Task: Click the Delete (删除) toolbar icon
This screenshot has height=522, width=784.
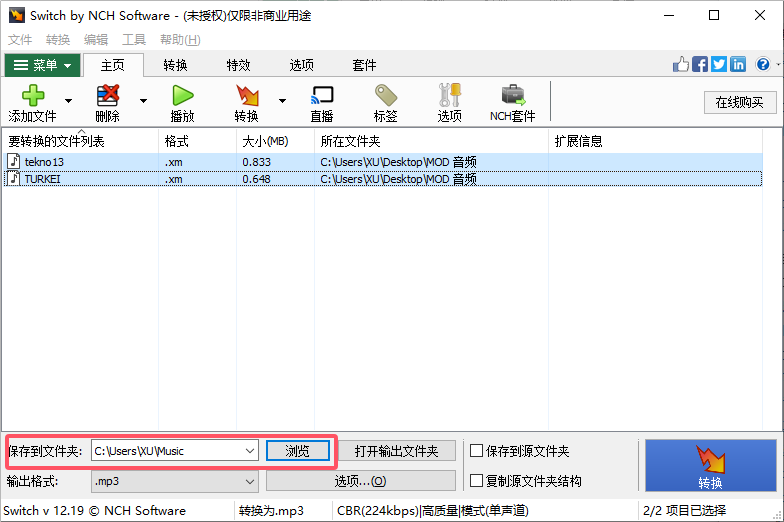Action: pos(108,95)
